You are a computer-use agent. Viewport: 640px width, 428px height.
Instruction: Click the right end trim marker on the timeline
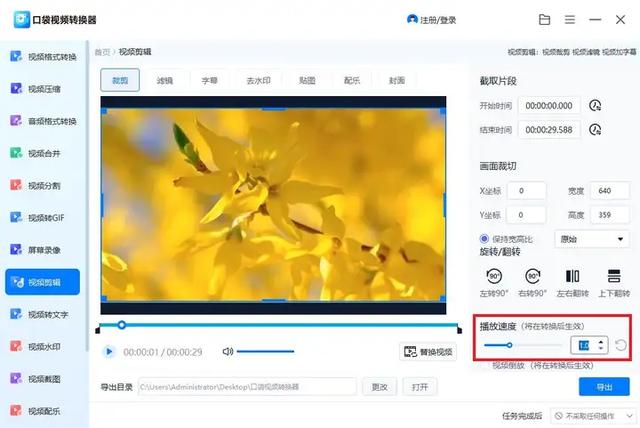click(x=460, y=329)
